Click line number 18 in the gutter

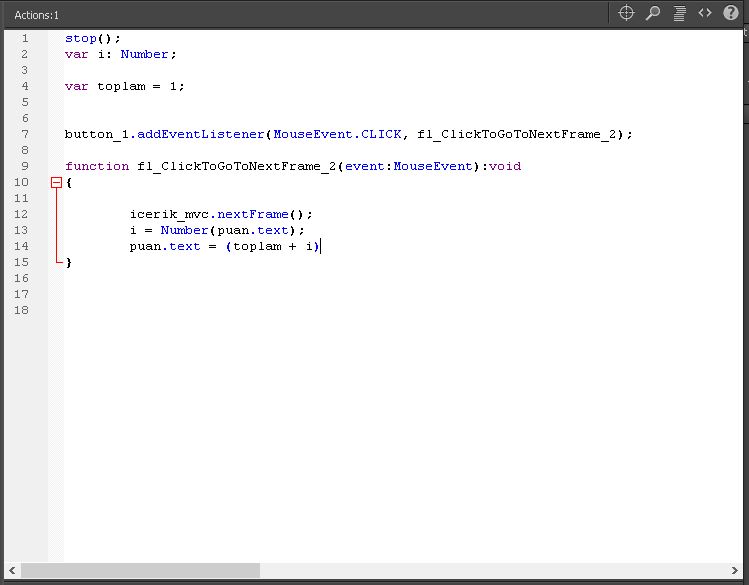[22, 310]
